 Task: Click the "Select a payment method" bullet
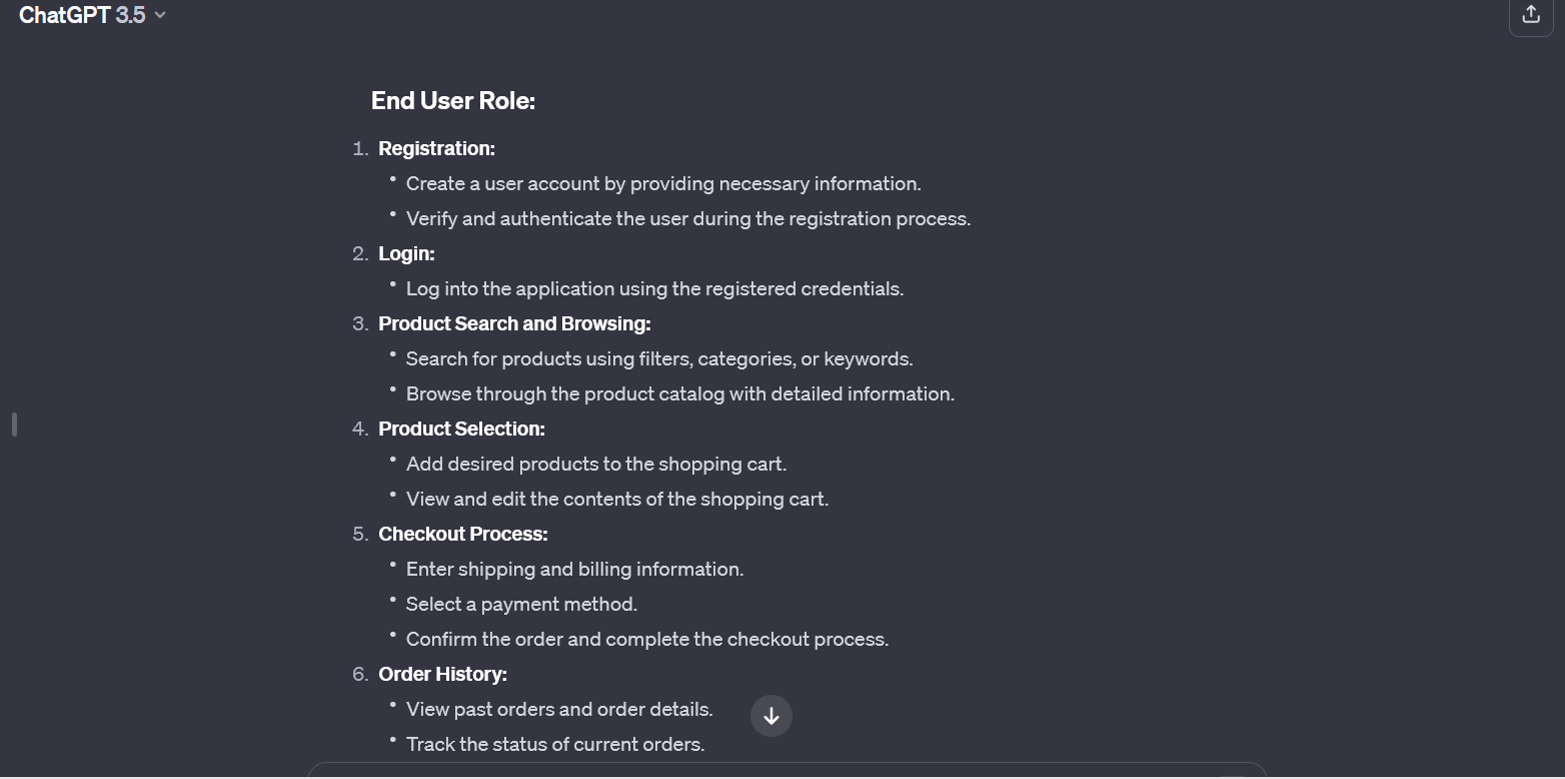pyautogui.click(x=521, y=603)
